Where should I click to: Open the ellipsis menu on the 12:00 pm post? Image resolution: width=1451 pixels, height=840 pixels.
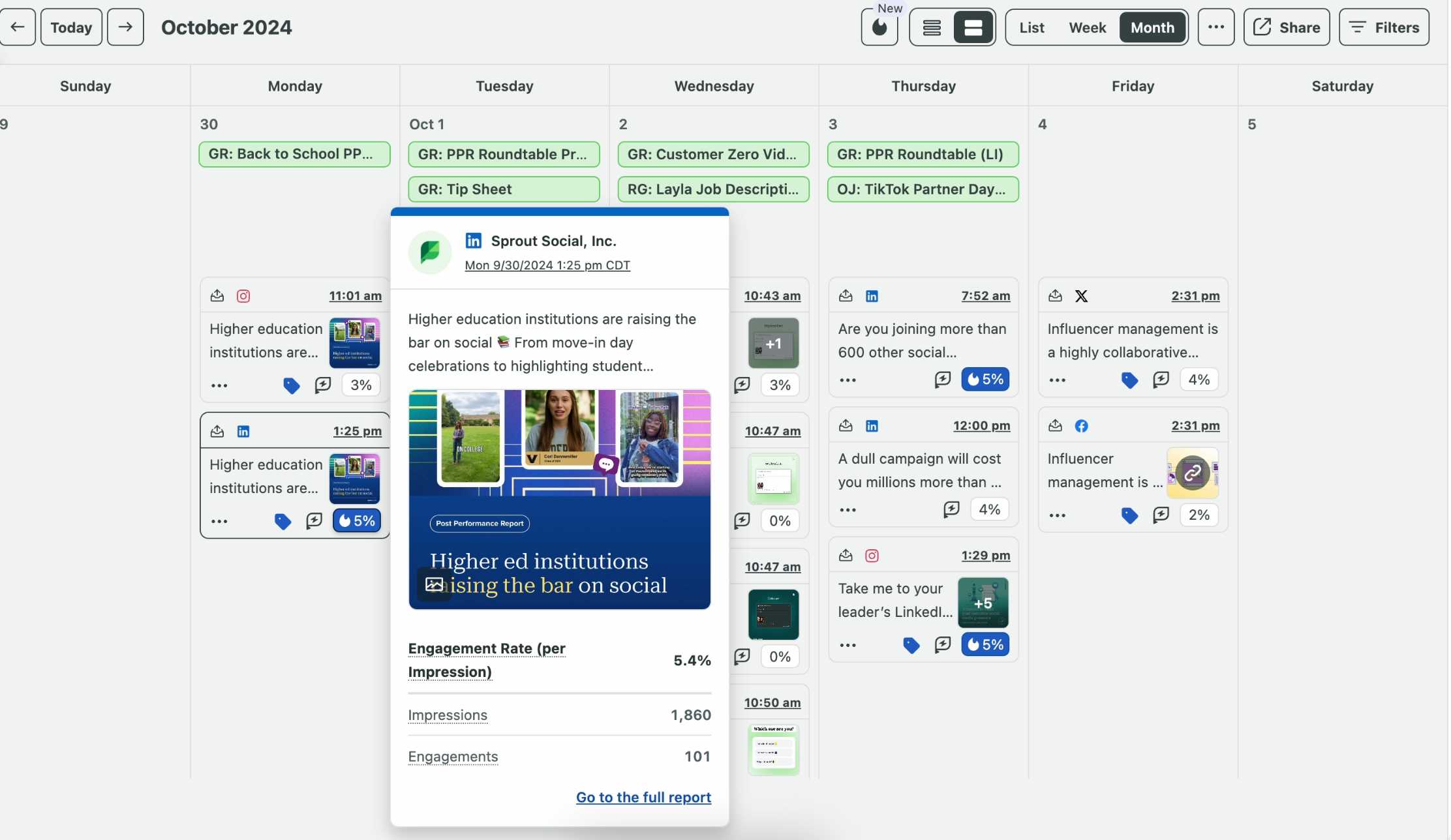click(848, 510)
